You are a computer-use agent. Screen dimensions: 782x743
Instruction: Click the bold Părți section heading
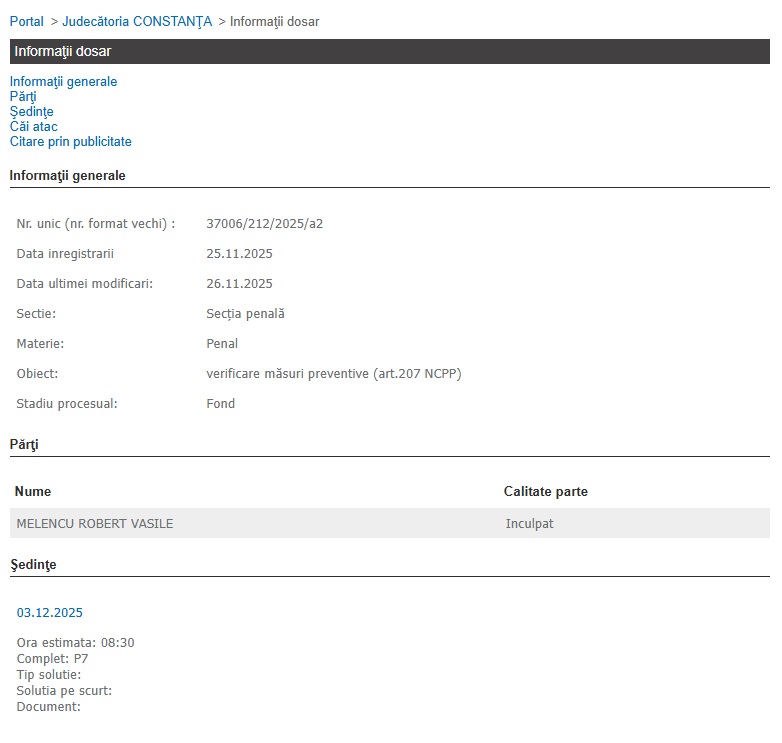coord(24,444)
